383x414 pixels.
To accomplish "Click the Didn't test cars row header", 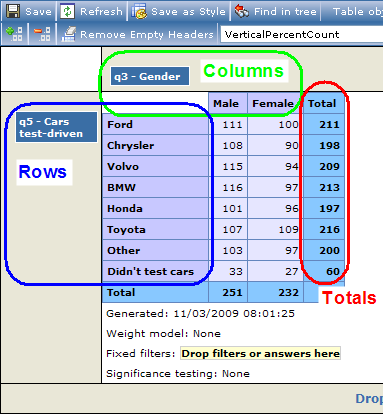I will point(155,271).
